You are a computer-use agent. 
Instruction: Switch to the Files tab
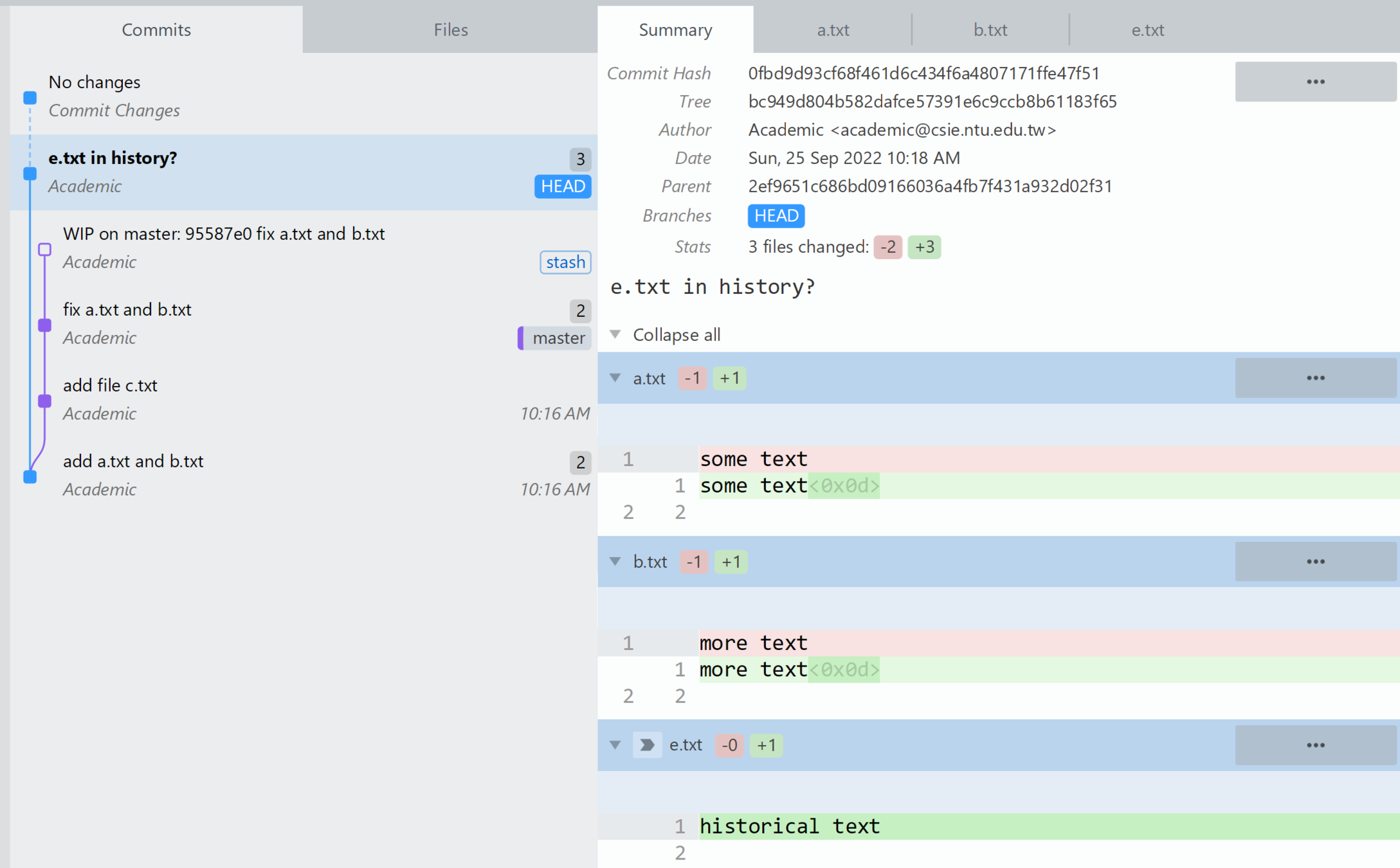coord(450,30)
